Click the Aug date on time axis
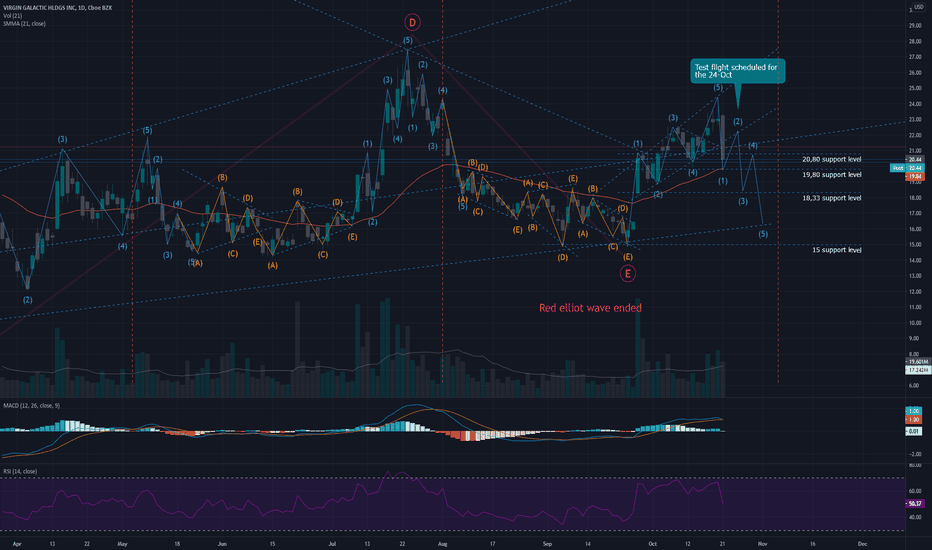932x550 pixels. 442,544
